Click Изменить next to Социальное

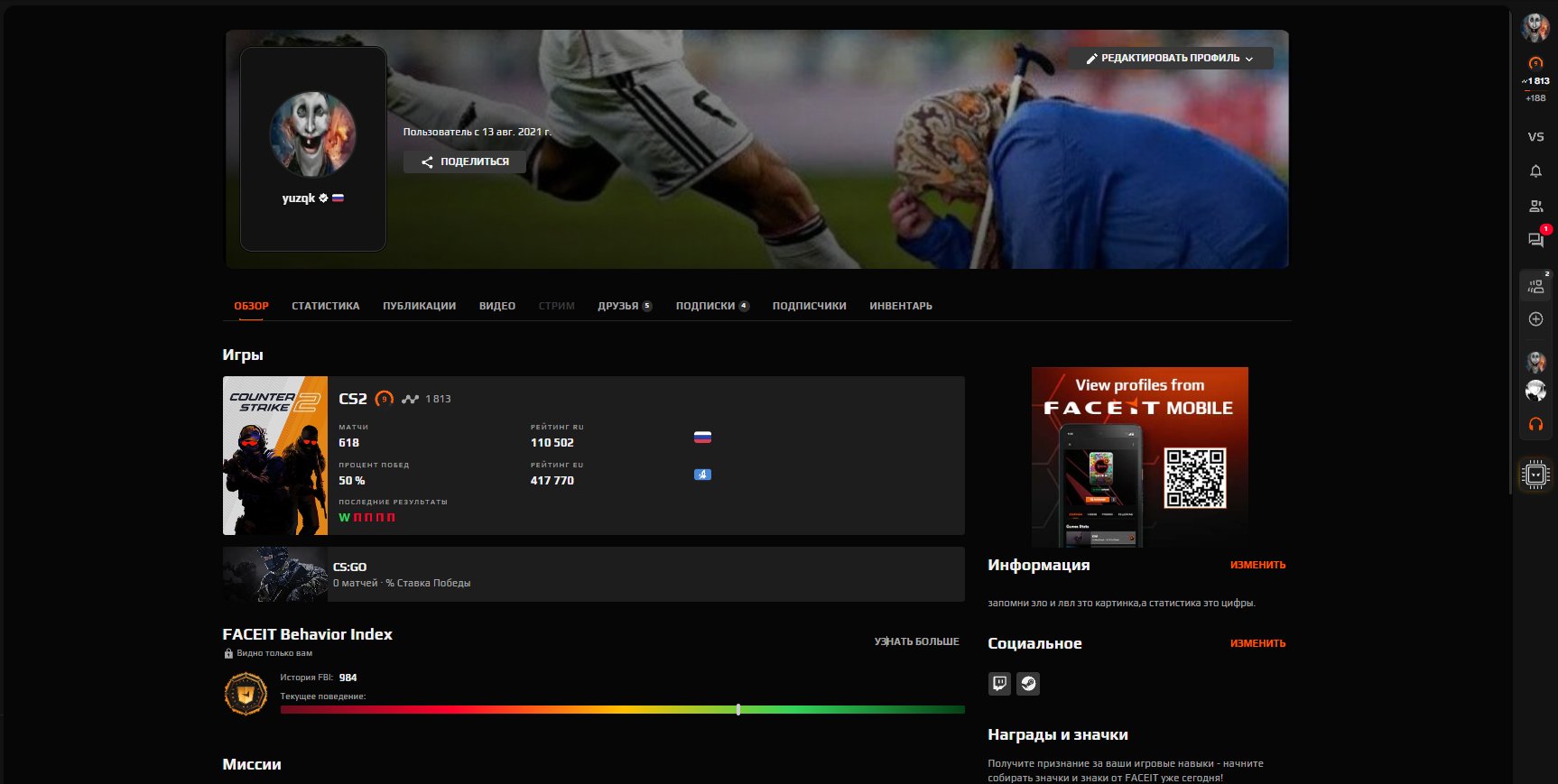pyautogui.click(x=1257, y=643)
